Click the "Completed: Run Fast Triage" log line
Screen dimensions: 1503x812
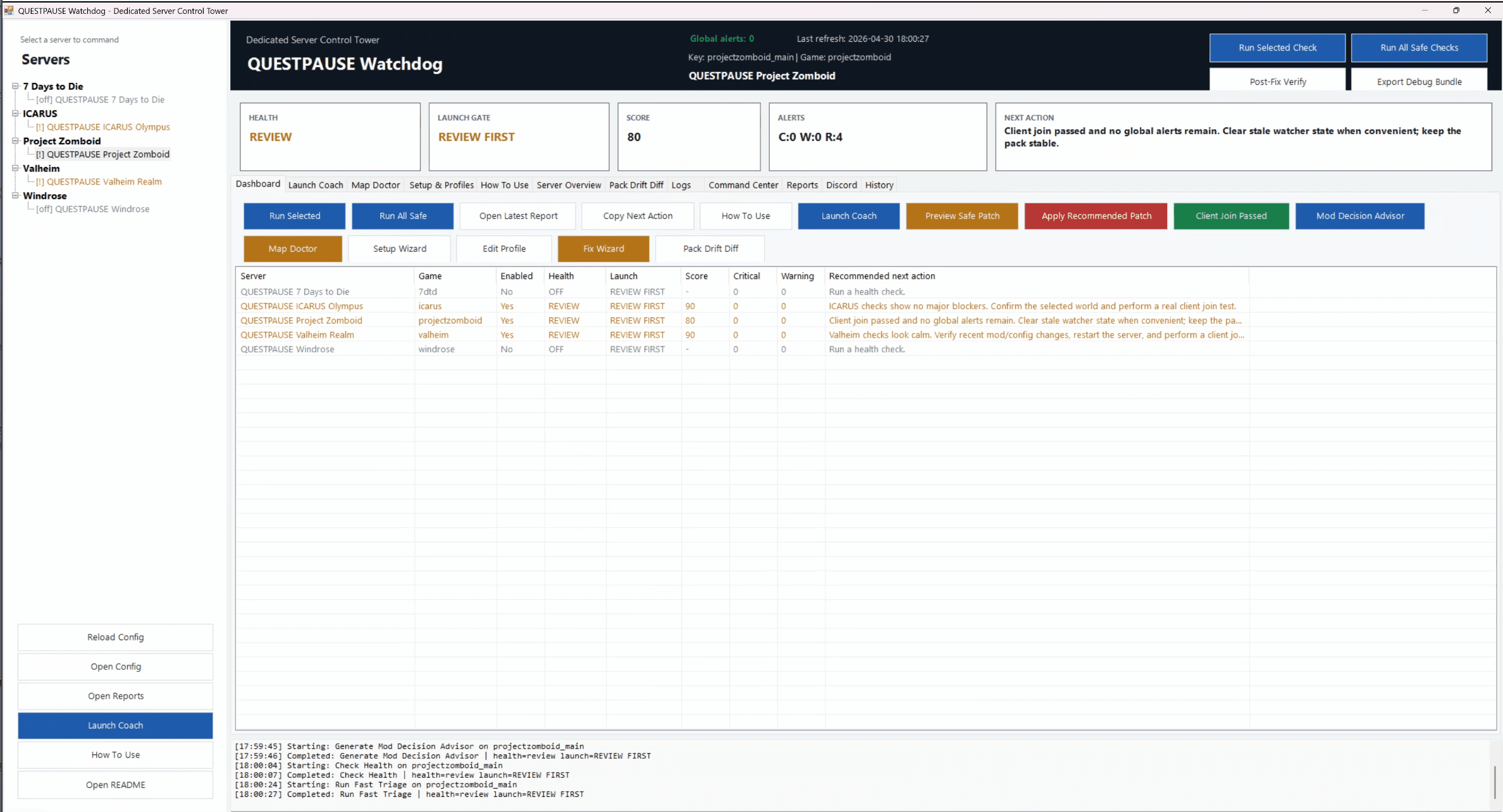click(x=409, y=794)
